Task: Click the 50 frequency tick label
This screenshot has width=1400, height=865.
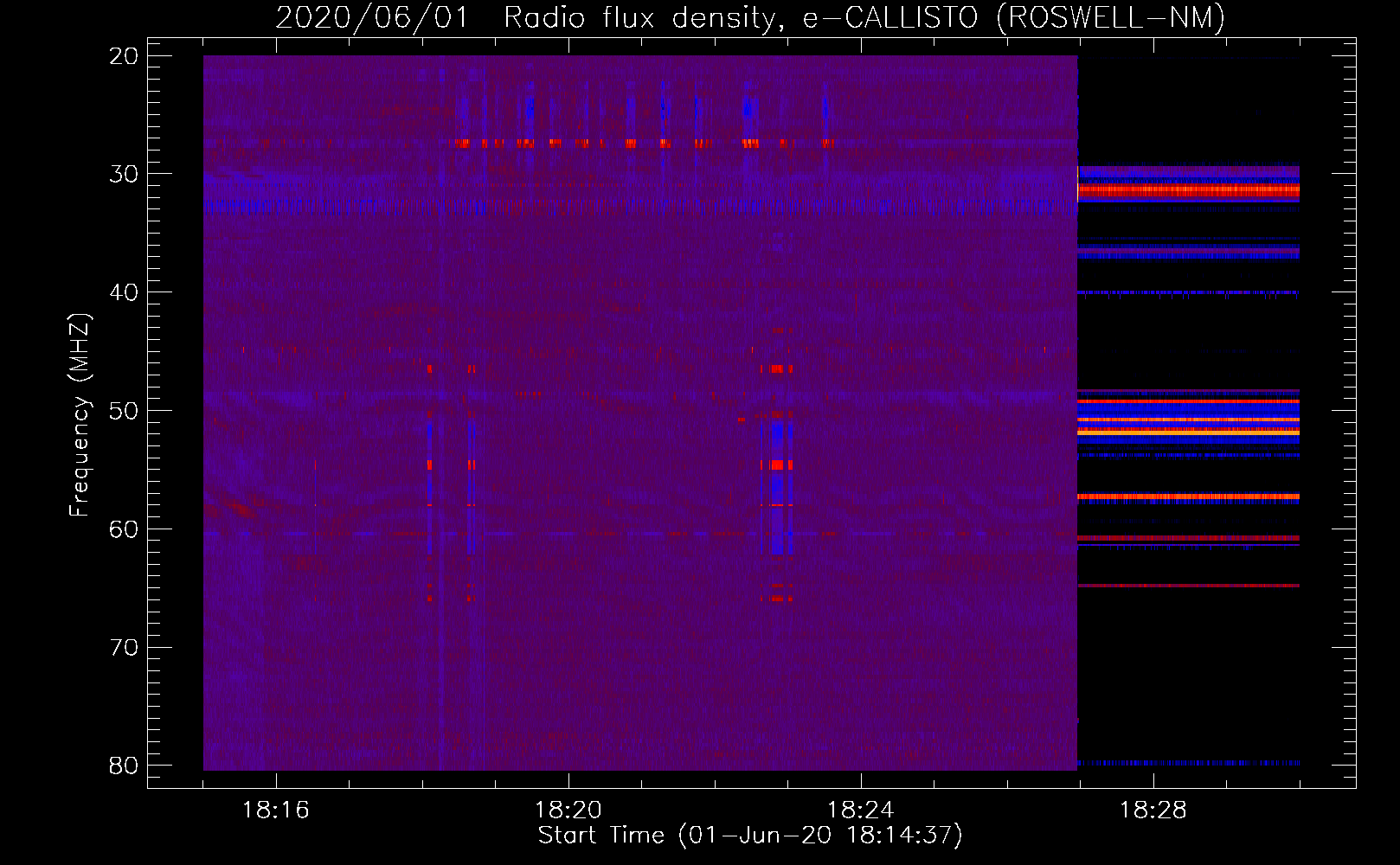Action: pyautogui.click(x=125, y=411)
